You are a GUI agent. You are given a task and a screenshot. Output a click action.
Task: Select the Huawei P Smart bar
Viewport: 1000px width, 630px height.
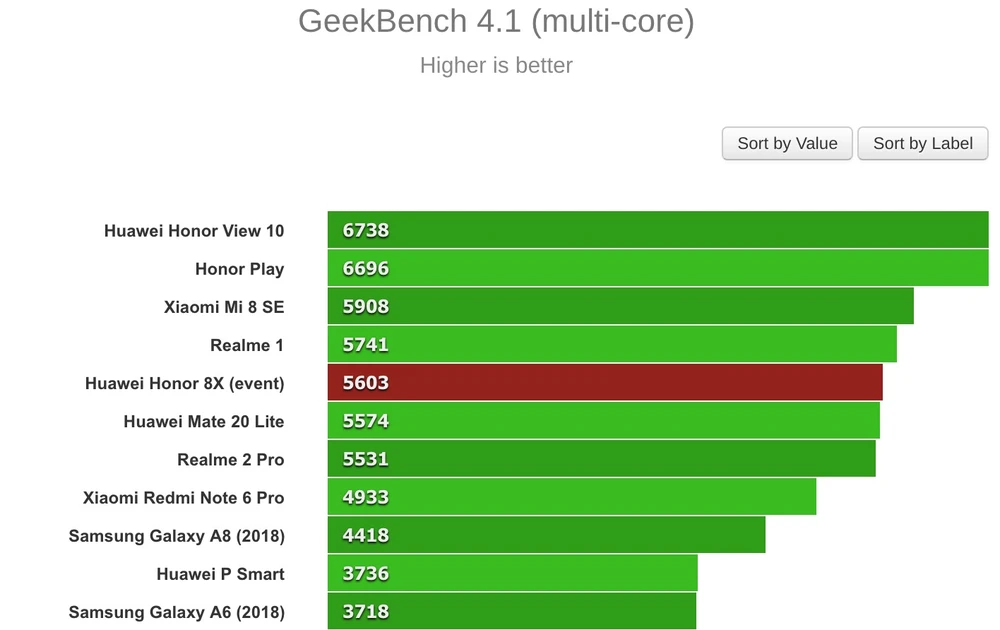point(512,573)
